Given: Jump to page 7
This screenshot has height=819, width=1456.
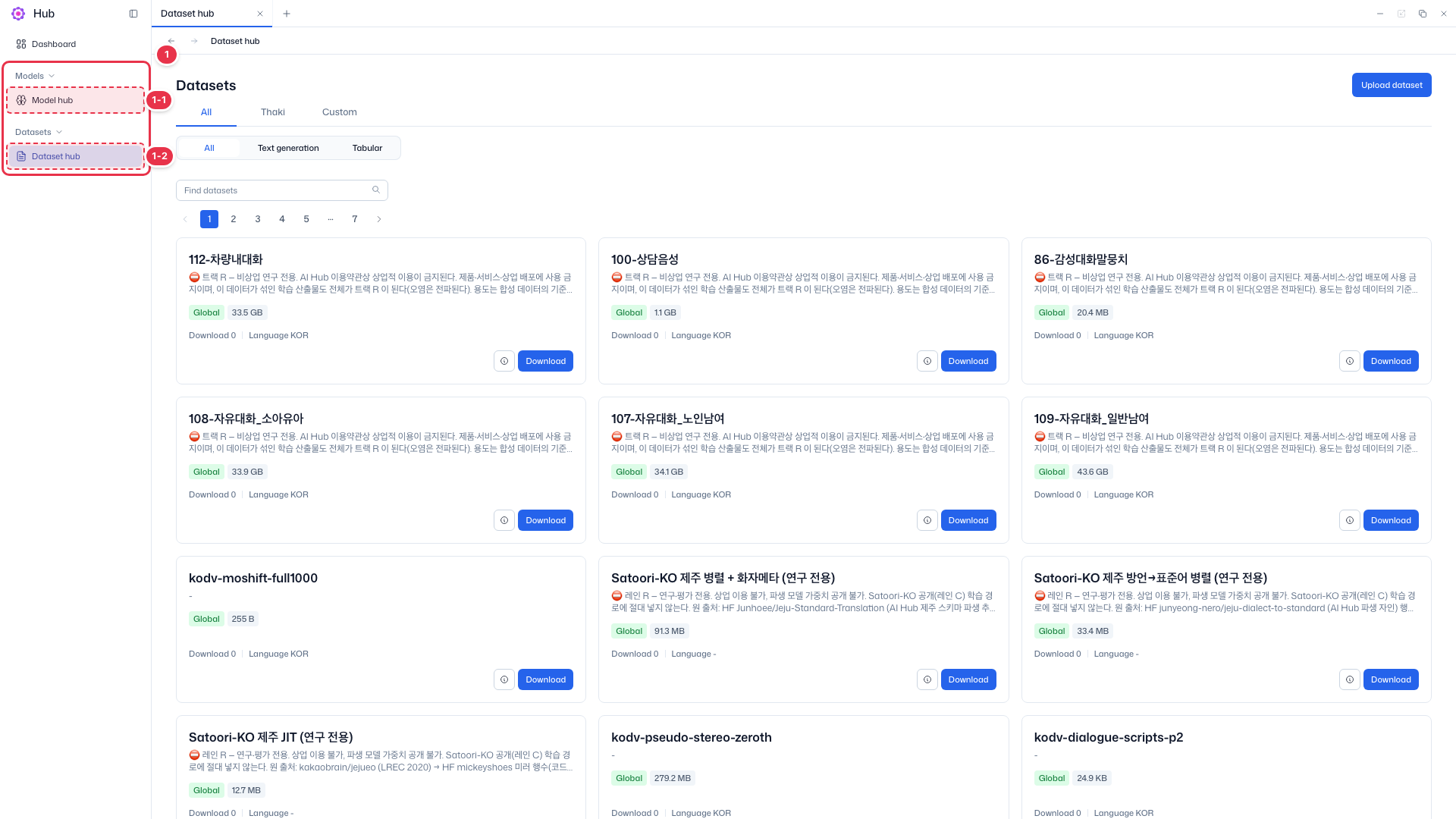Looking at the screenshot, I should 355,219.
